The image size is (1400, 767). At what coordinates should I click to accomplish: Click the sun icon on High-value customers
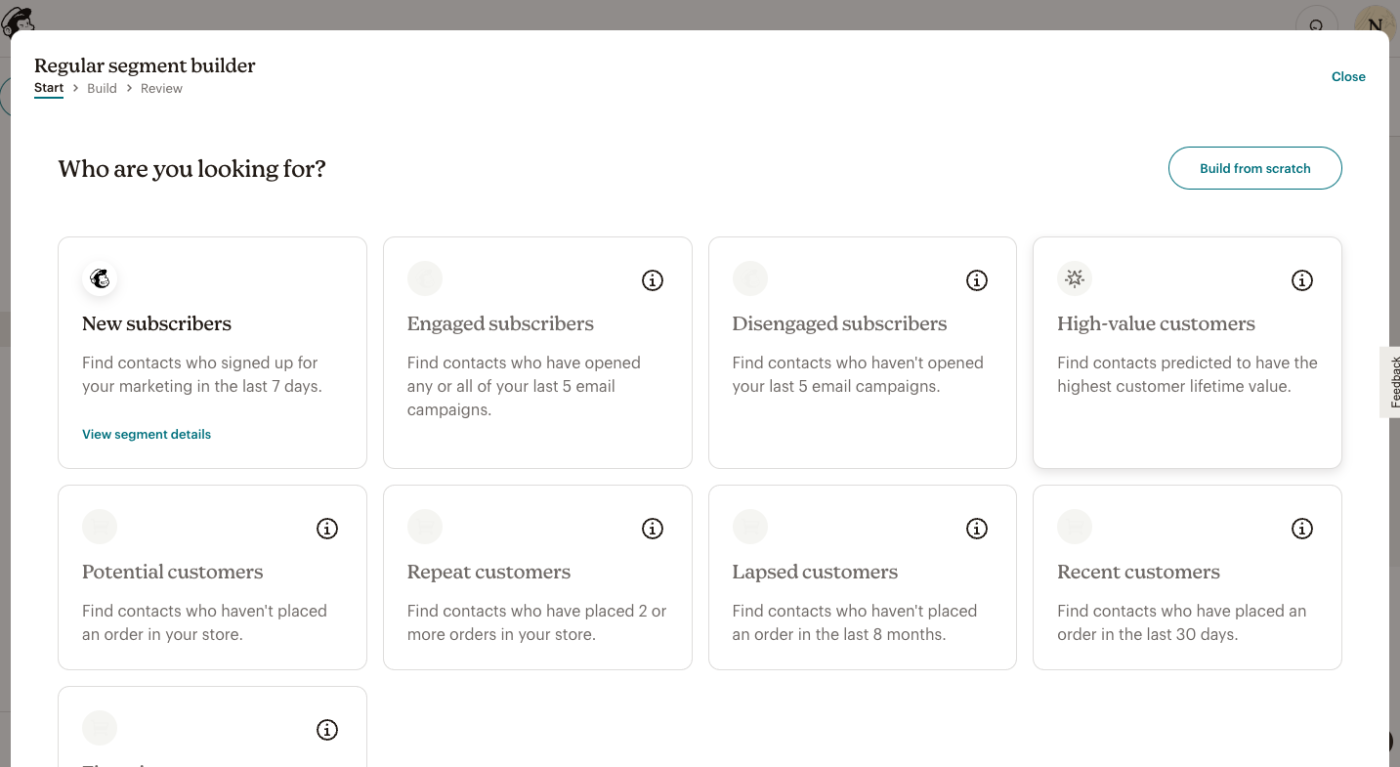tap(1075, 279)
